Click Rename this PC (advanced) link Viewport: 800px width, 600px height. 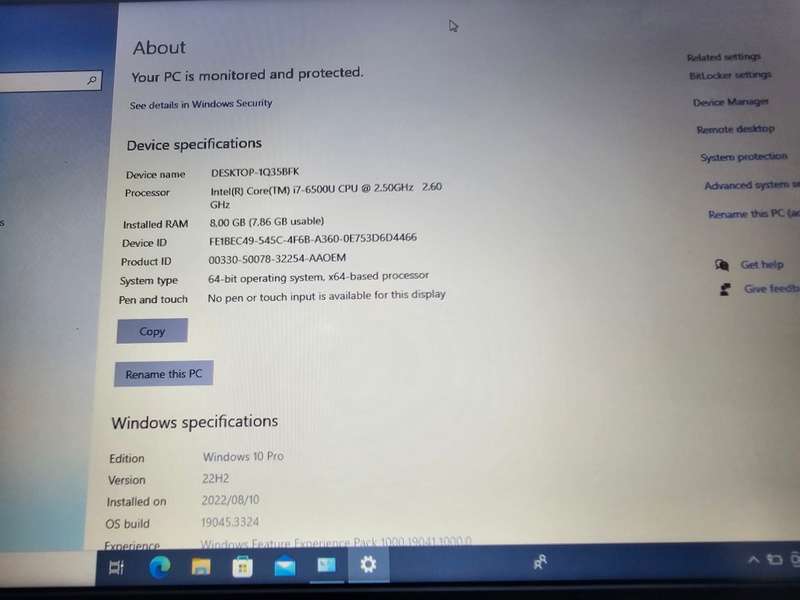(754, 214)
